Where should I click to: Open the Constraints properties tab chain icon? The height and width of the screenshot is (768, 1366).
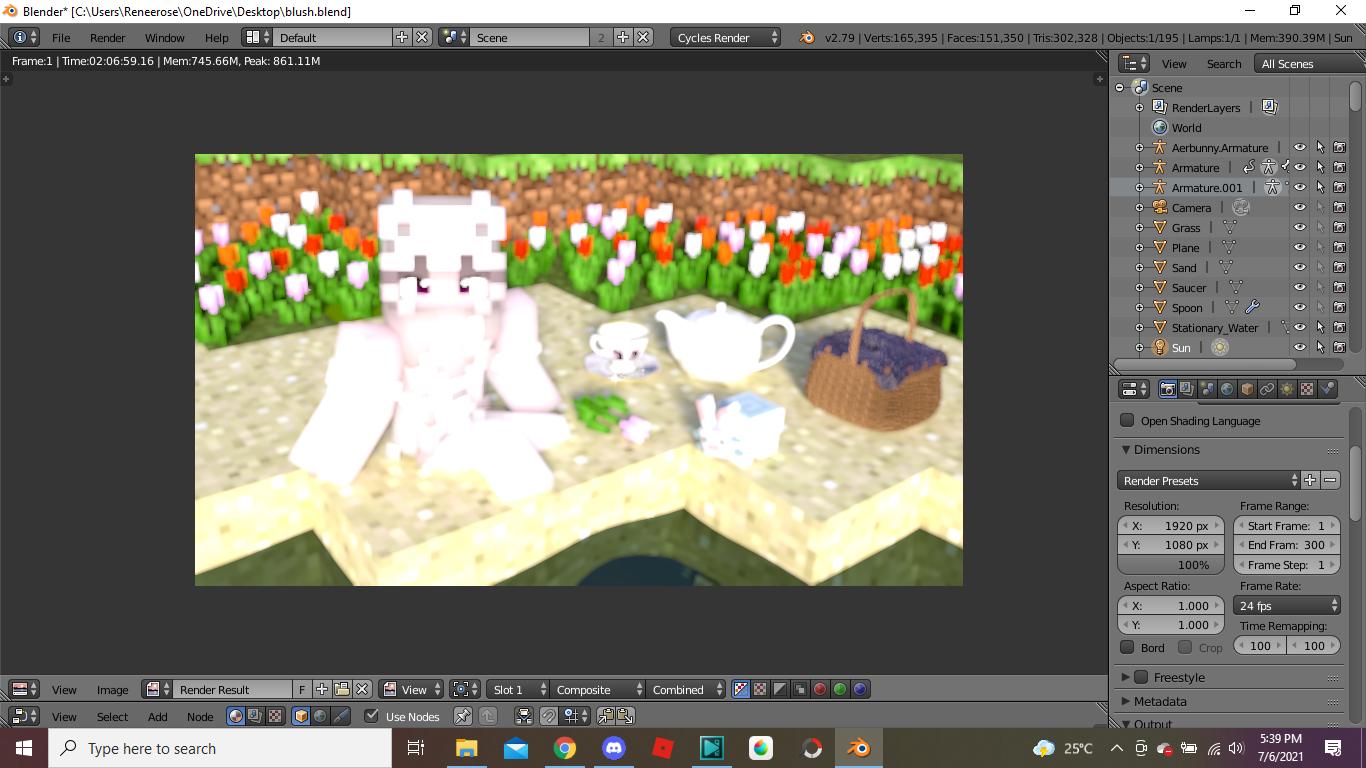1267,389
